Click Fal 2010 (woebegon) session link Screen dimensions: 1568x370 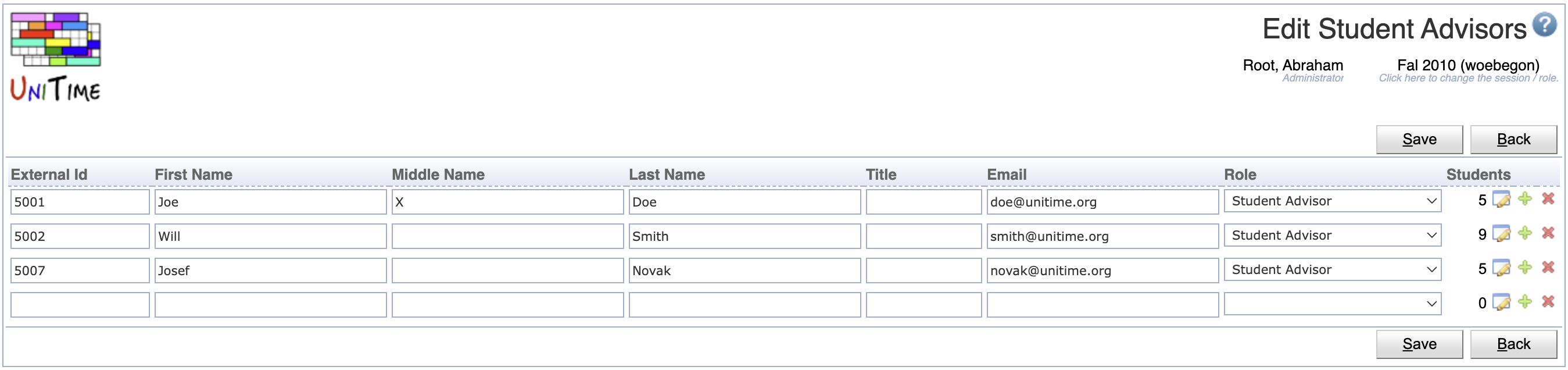pyautogui.click(x=1467, y=65)
